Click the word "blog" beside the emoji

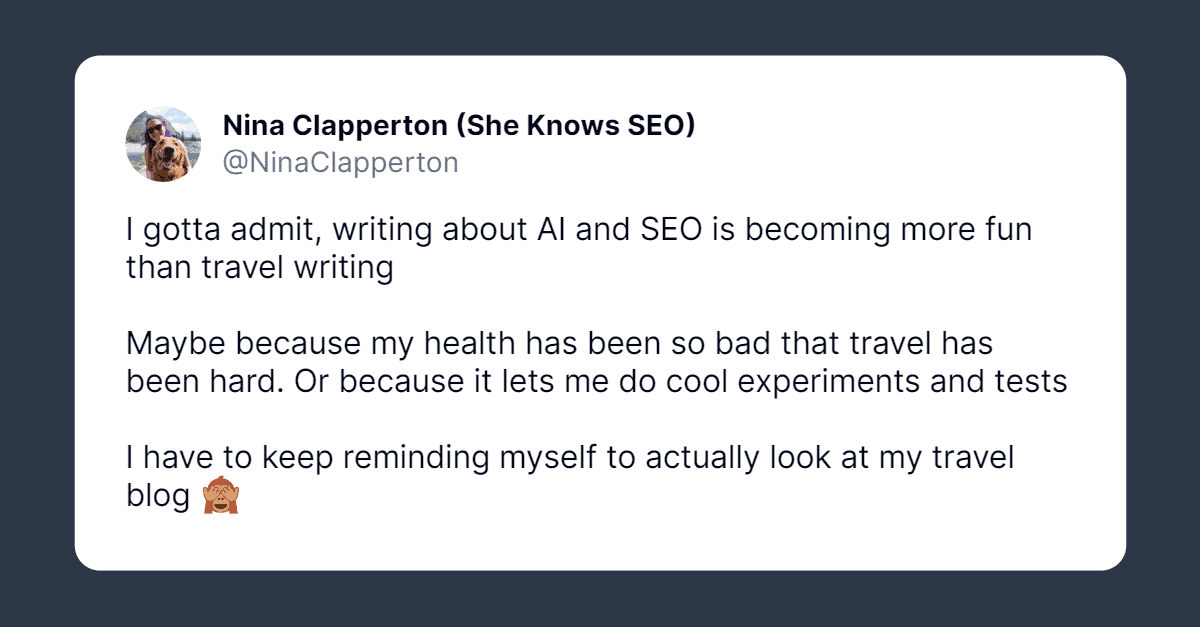[x=158, y=497]
